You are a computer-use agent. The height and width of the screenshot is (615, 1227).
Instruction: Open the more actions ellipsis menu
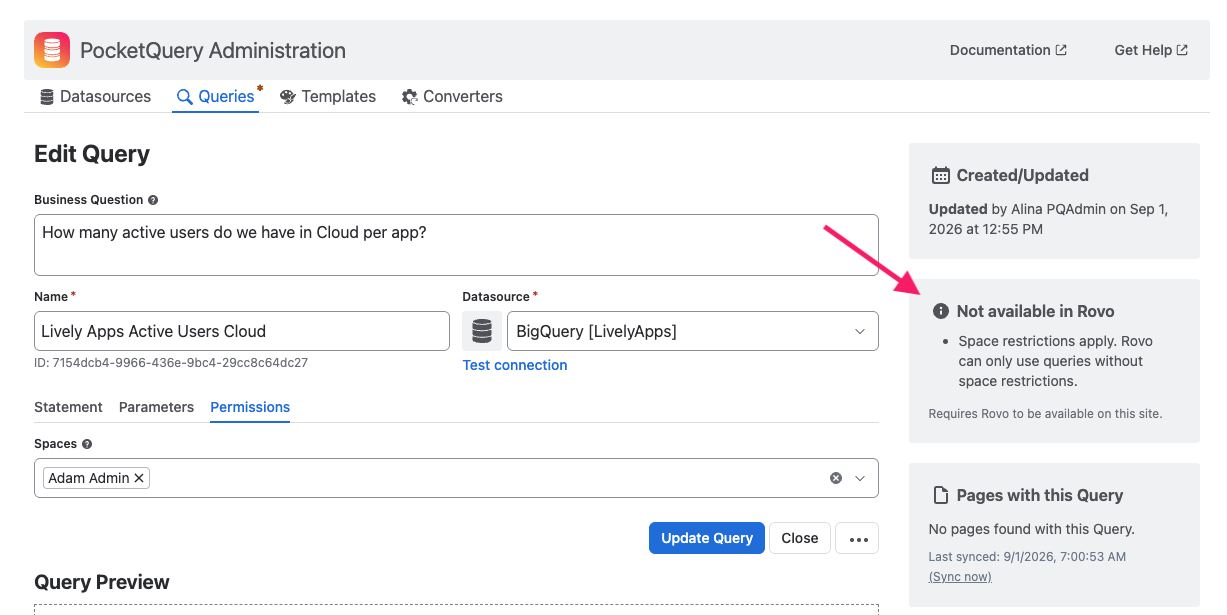857,538
